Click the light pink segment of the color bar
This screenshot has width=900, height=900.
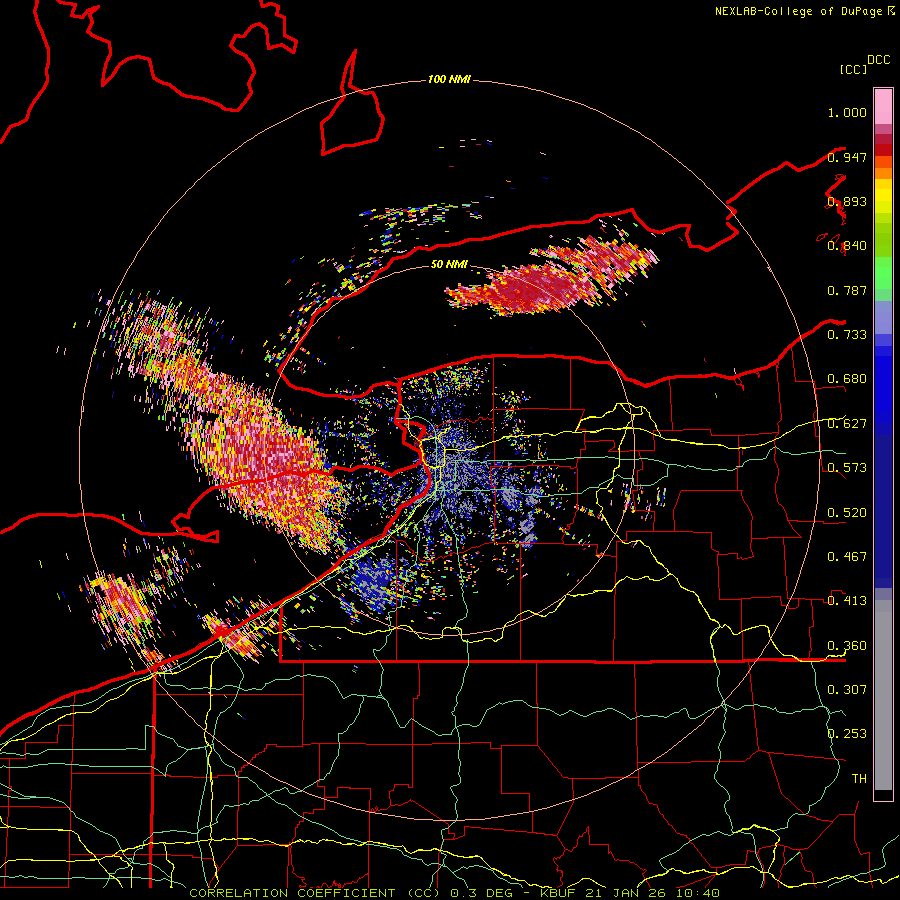tap(883, 106)
